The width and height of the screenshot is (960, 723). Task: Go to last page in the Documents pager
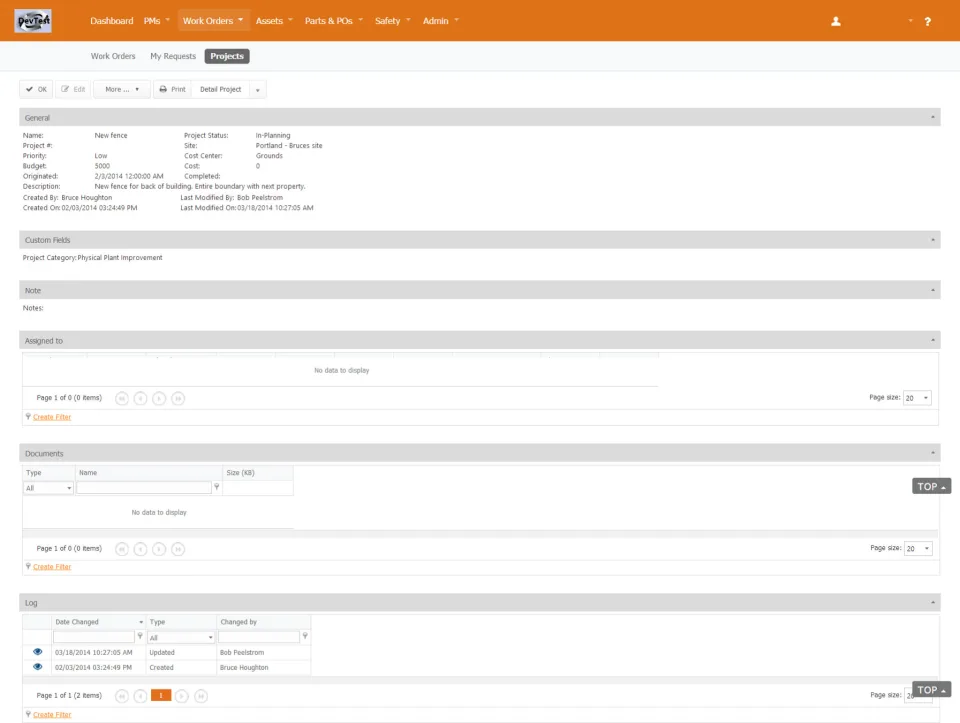pyautogui.click(x=178, y=549)
